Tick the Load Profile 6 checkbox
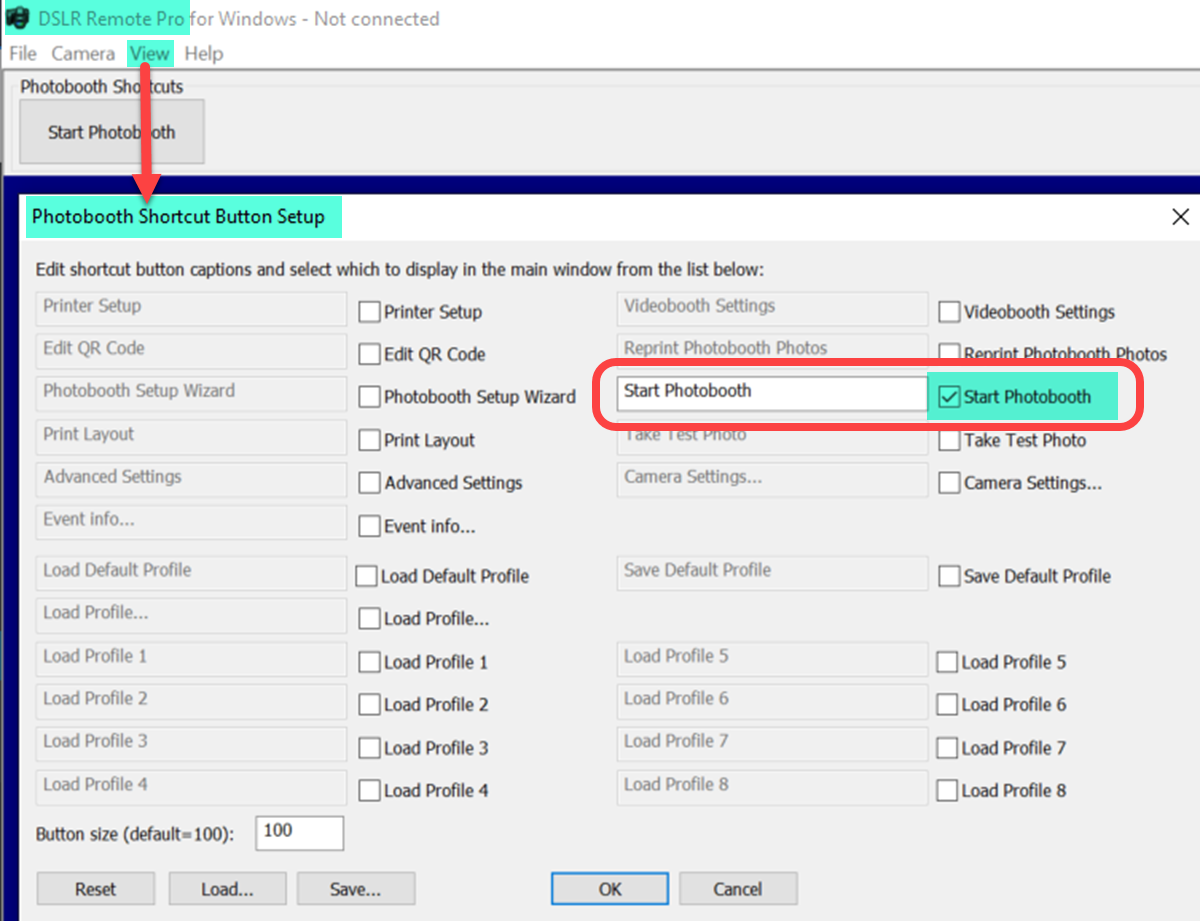 (x=947, y=706)
